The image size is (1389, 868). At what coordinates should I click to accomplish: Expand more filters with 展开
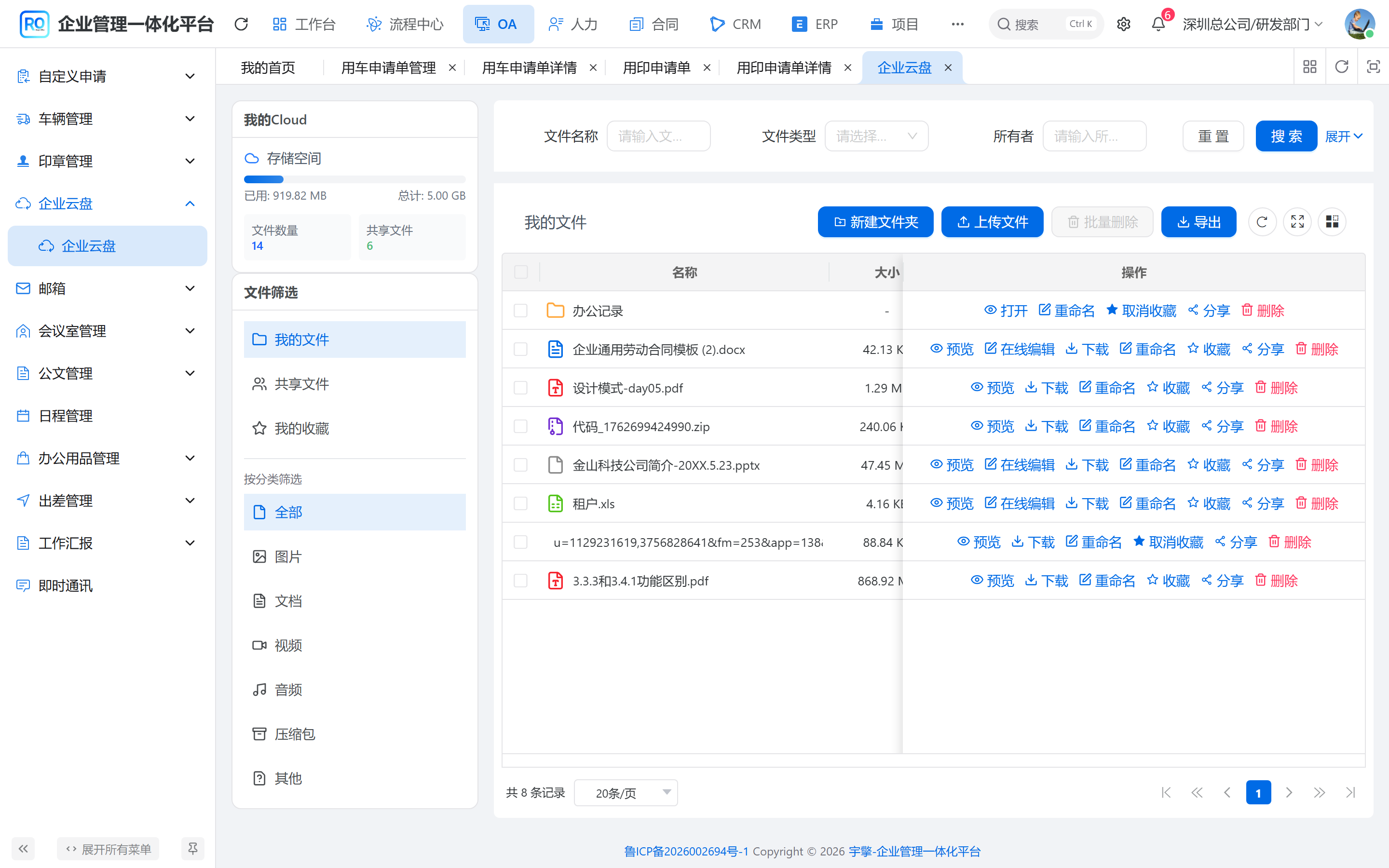(1343, 136)
